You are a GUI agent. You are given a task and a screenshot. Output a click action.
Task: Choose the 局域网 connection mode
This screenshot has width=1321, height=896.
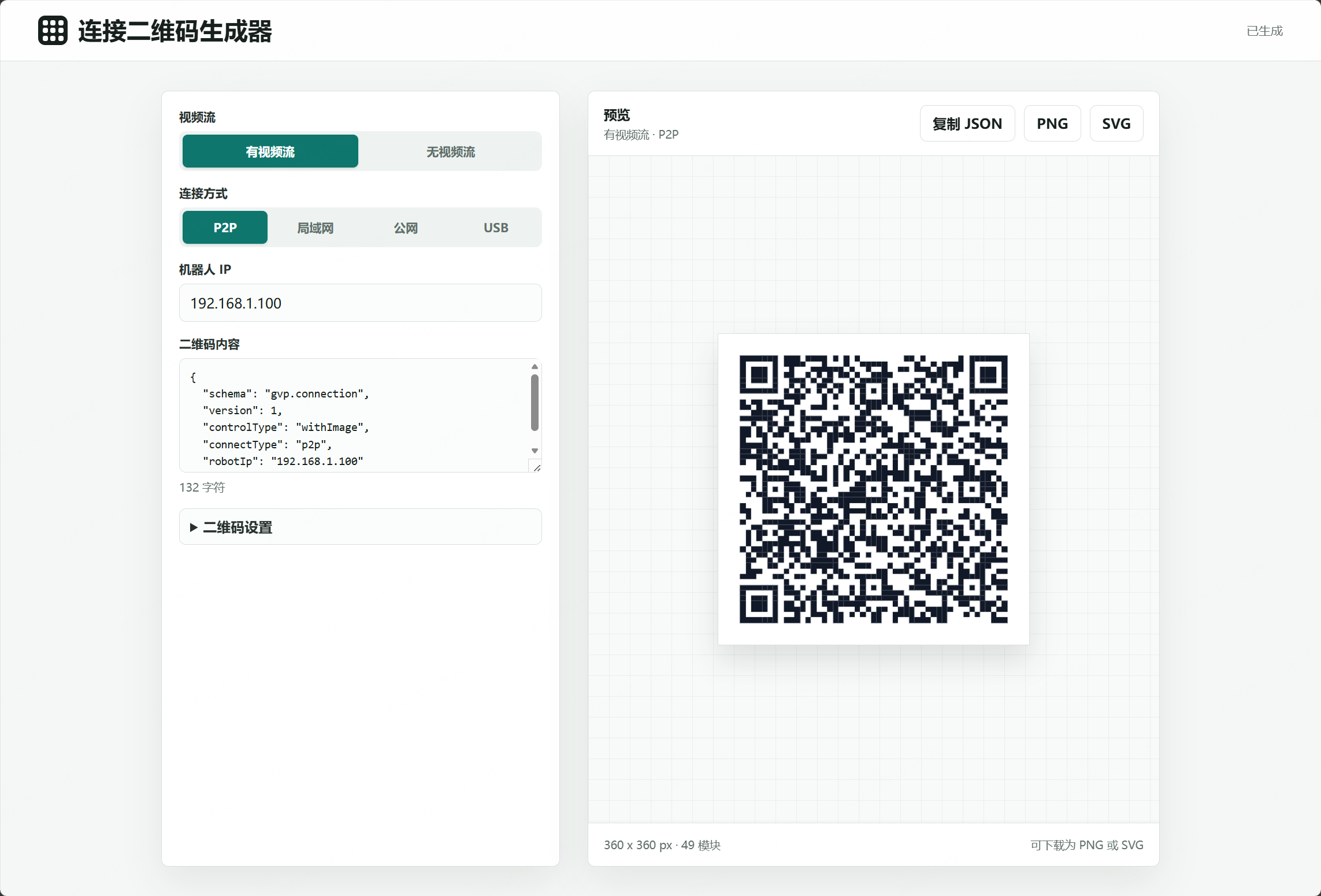point(315,228)
